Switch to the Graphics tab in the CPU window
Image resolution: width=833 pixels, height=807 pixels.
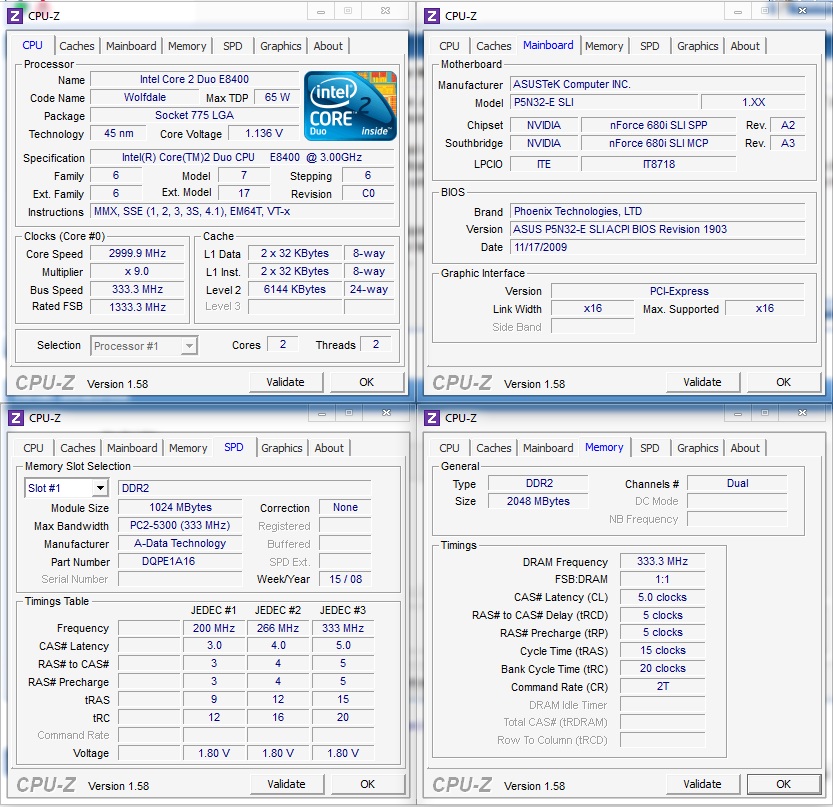280,46
